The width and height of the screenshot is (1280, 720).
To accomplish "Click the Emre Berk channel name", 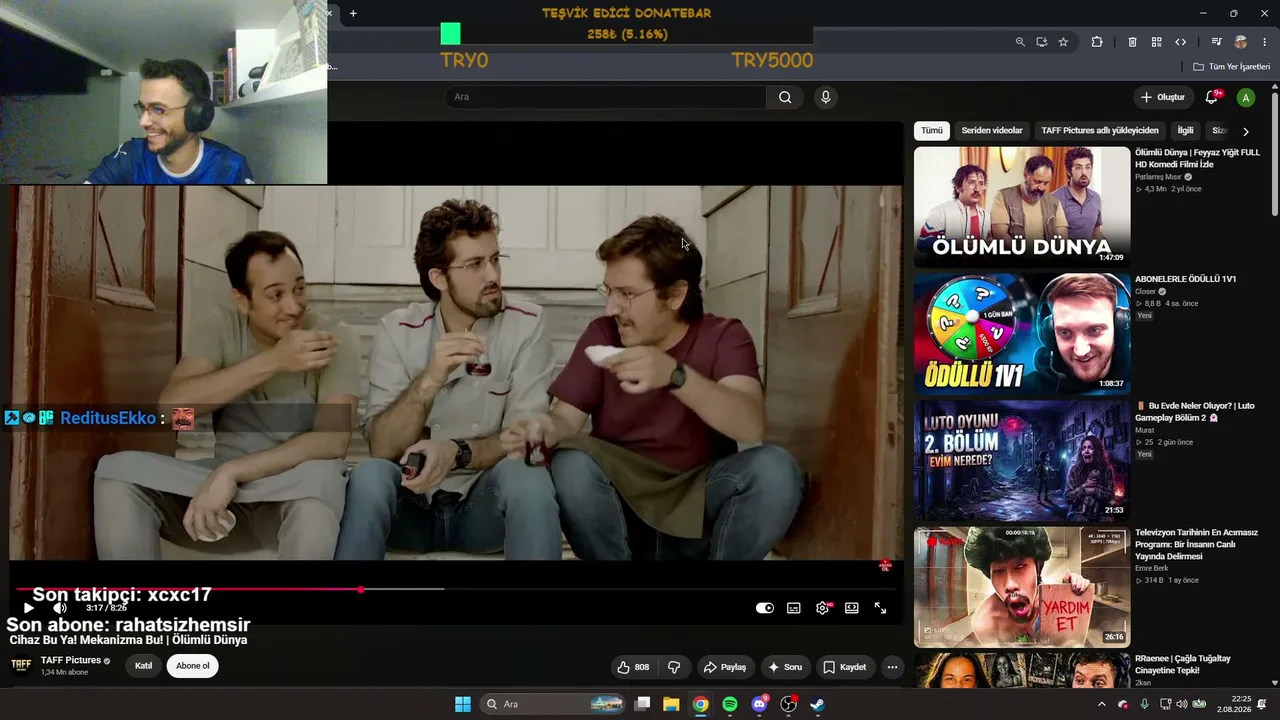I will pos(1151,568).
